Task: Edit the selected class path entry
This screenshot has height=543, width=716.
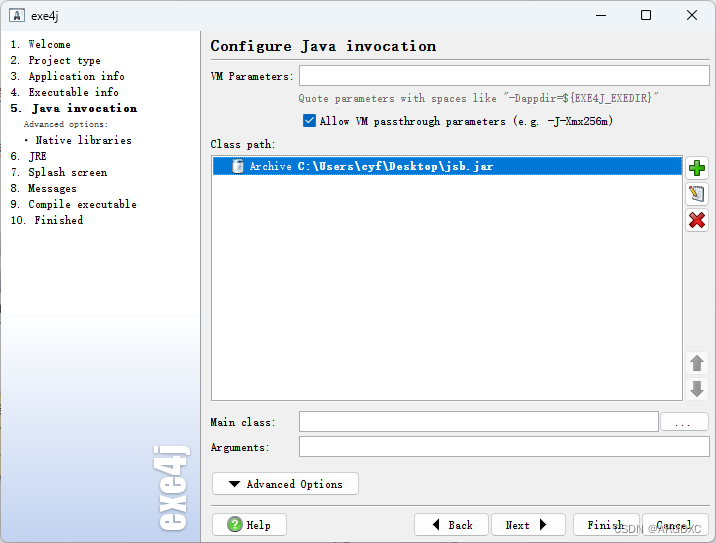Action: (x=697, y=194)
